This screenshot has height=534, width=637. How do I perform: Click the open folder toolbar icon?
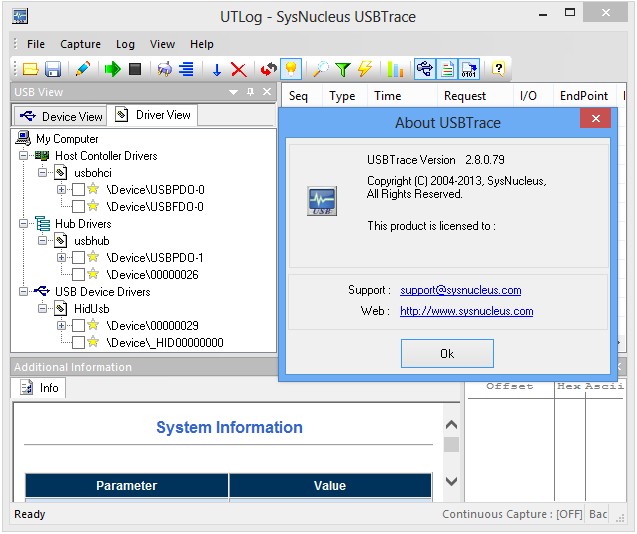pyautogui.click(x=31, y=69)
